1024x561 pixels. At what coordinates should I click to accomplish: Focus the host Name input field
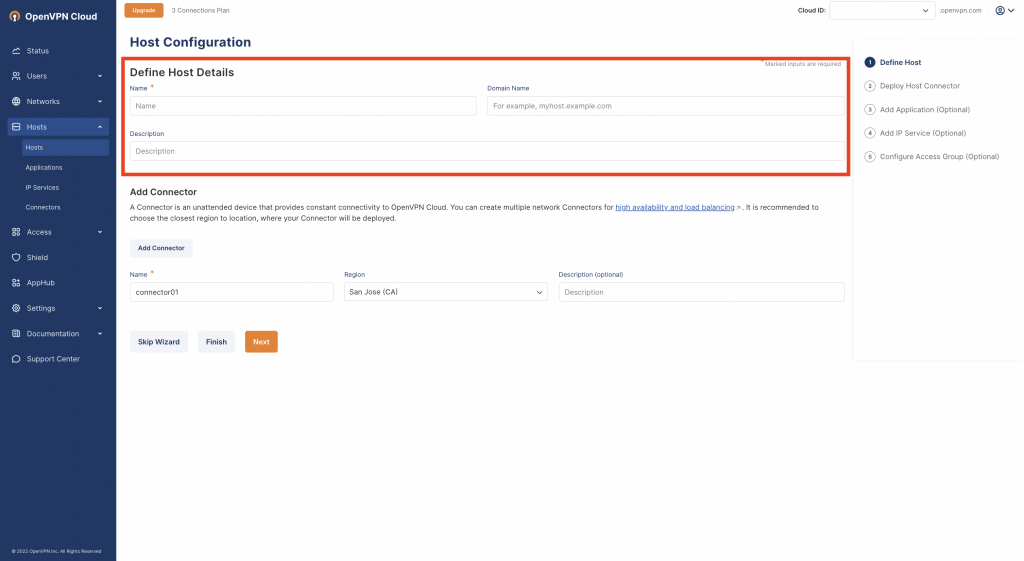point(303,106)
